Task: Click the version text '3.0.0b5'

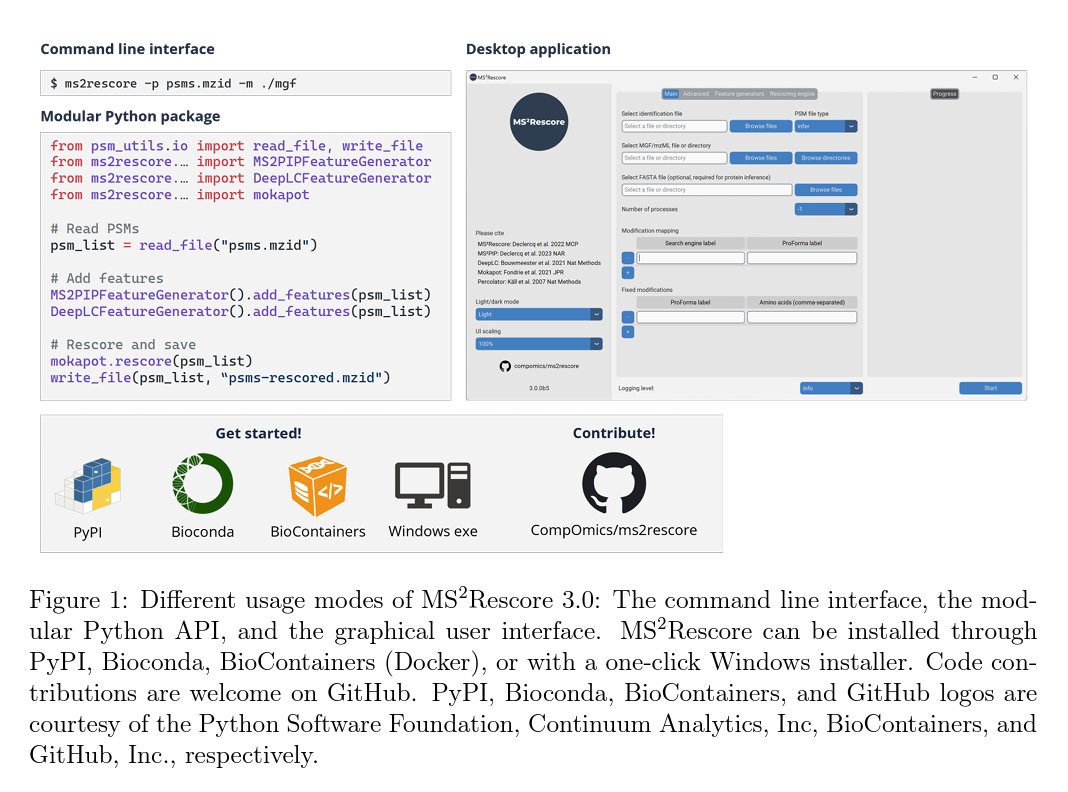Action: (539, 388)
